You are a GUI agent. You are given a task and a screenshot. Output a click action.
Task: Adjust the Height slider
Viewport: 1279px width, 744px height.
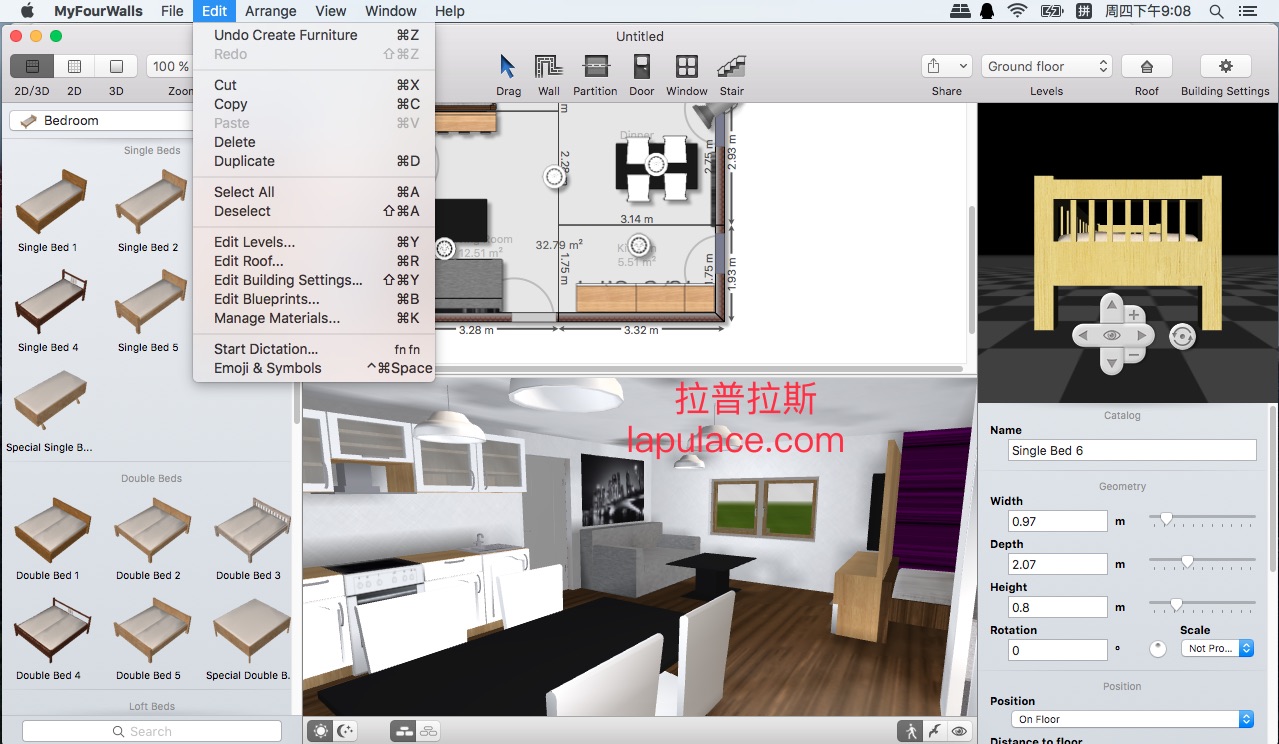1176,605
